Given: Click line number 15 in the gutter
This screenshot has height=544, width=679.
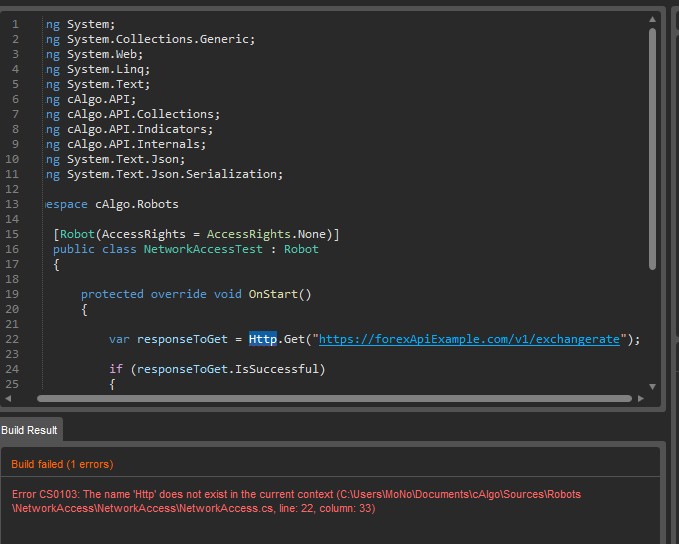Looking at the screenshot, I should (x=12, y=234).
